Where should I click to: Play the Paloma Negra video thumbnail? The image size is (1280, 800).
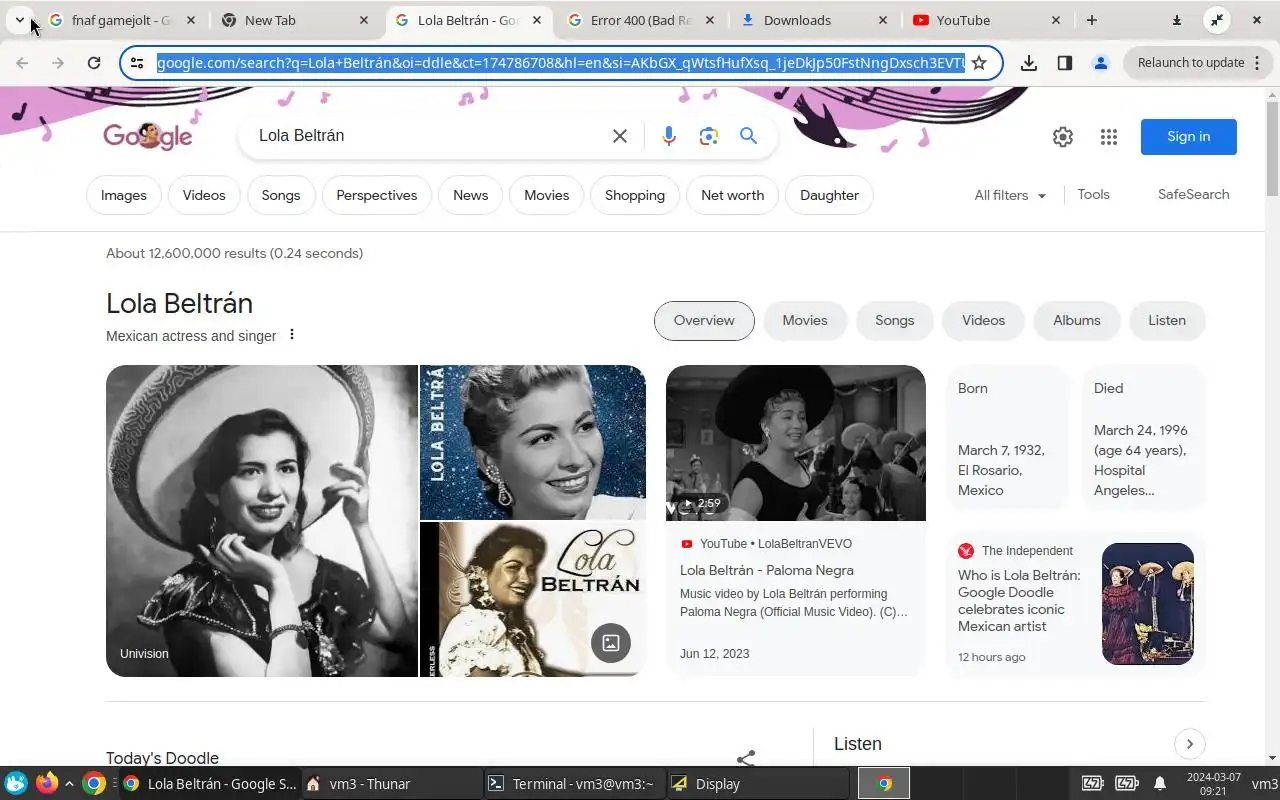coord(796,443)
